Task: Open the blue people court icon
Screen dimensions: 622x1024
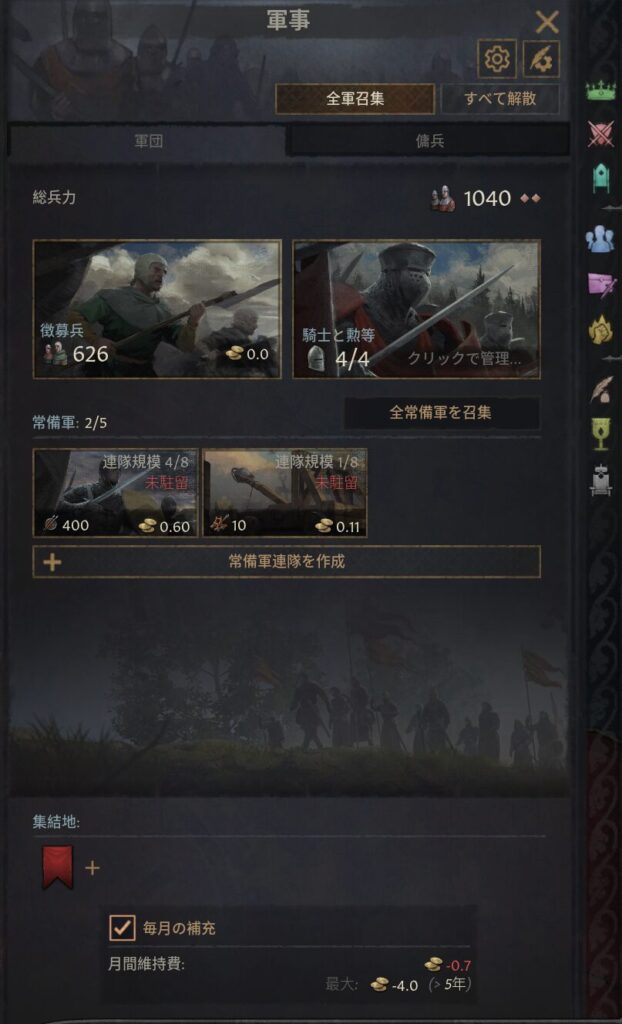Action: (600, 239)
